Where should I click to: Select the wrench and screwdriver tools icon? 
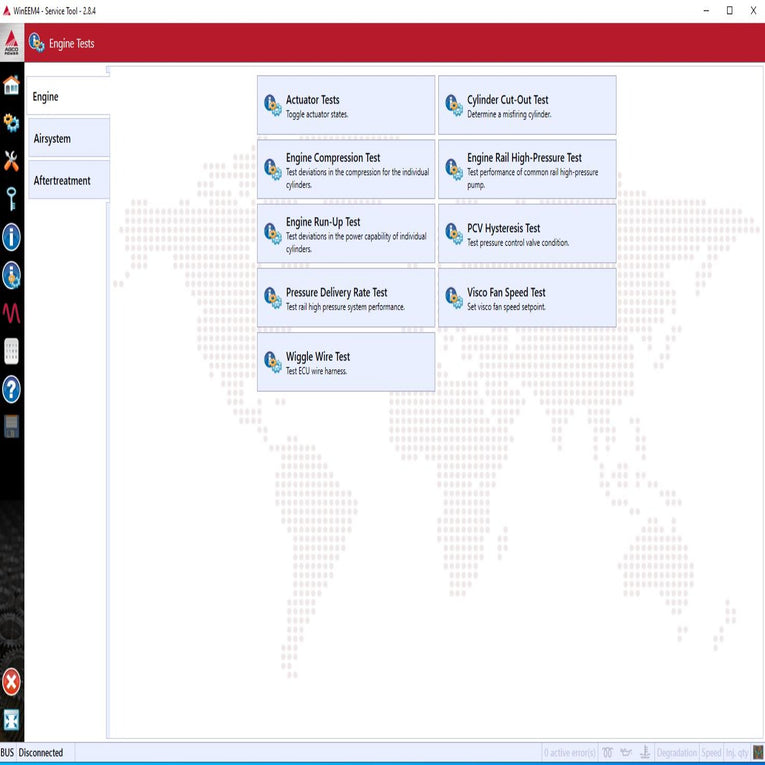click(x=11, y=161)
